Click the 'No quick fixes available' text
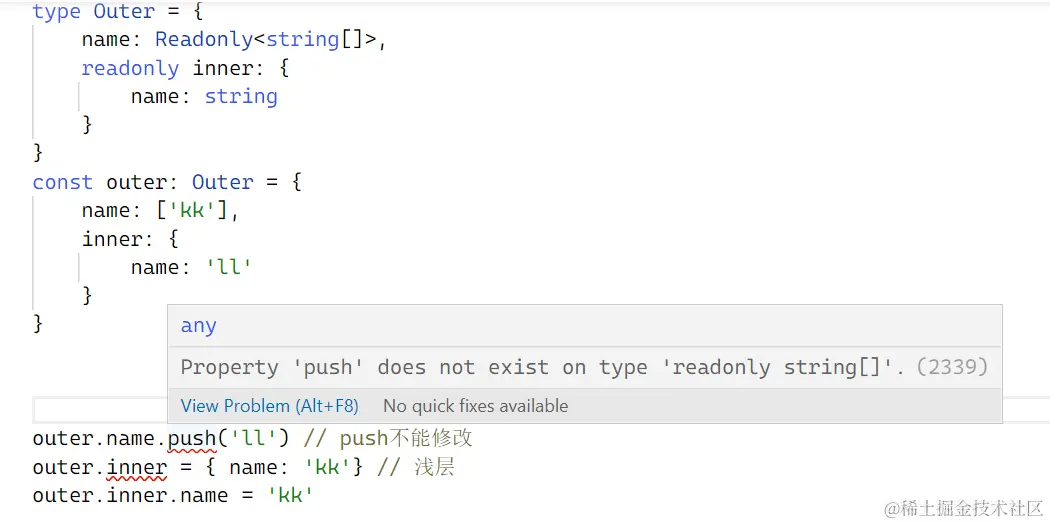This screenshot has height=525, width=1050. (475, 406)
